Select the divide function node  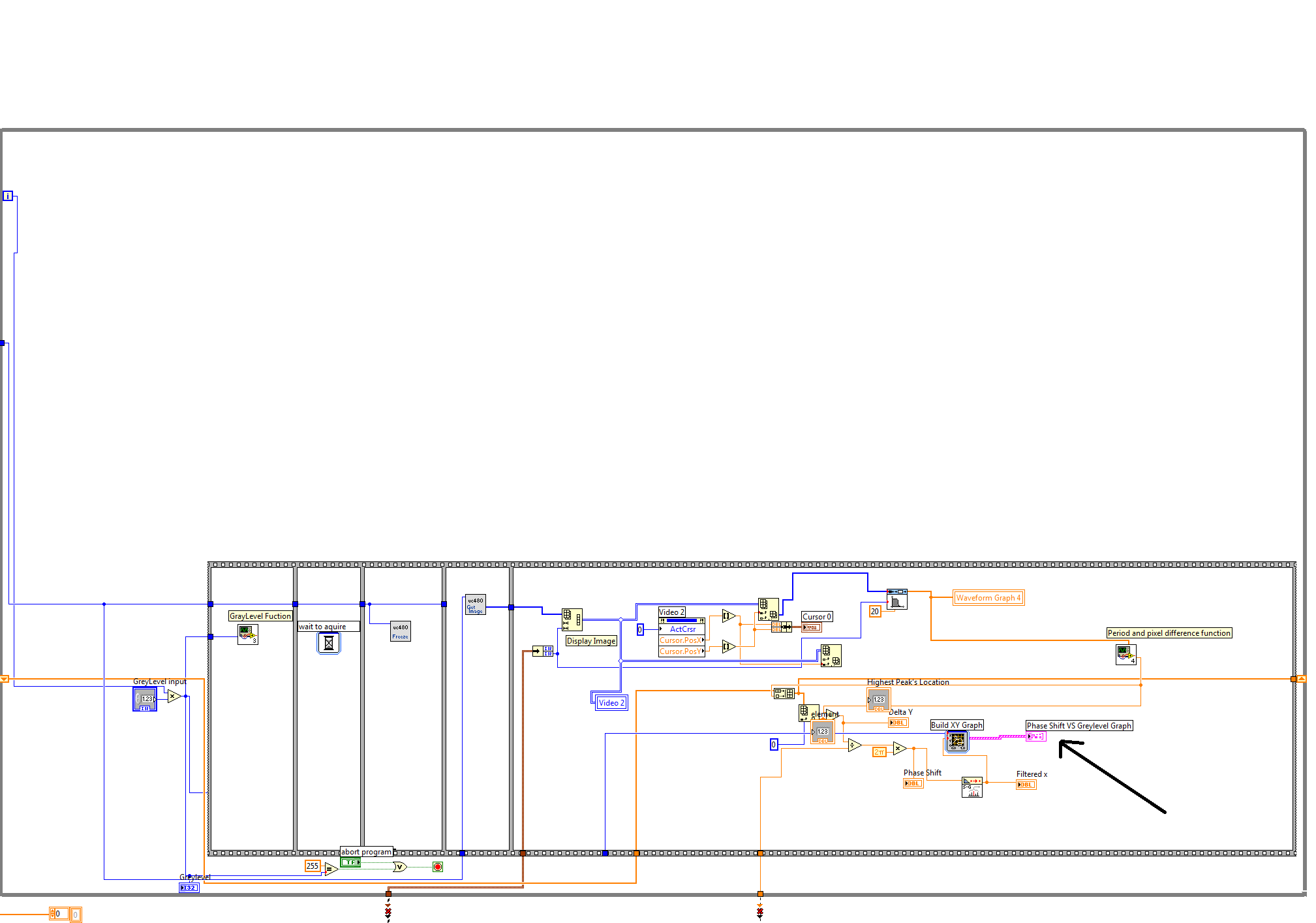click(x=854, y=745)
